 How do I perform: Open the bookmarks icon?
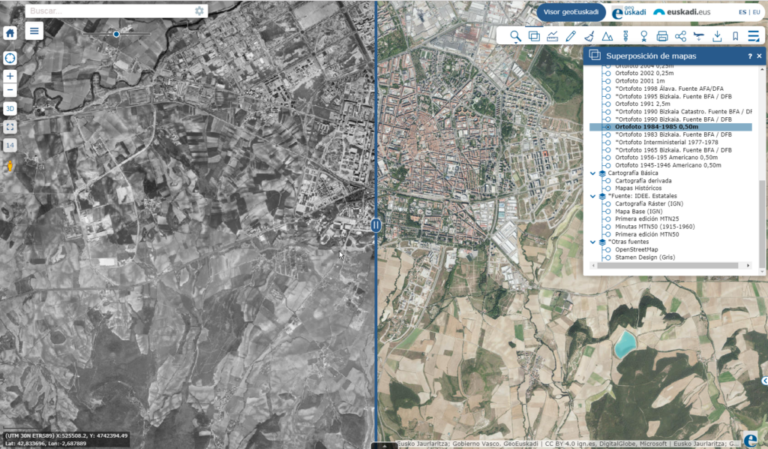(x=735, y=36)
